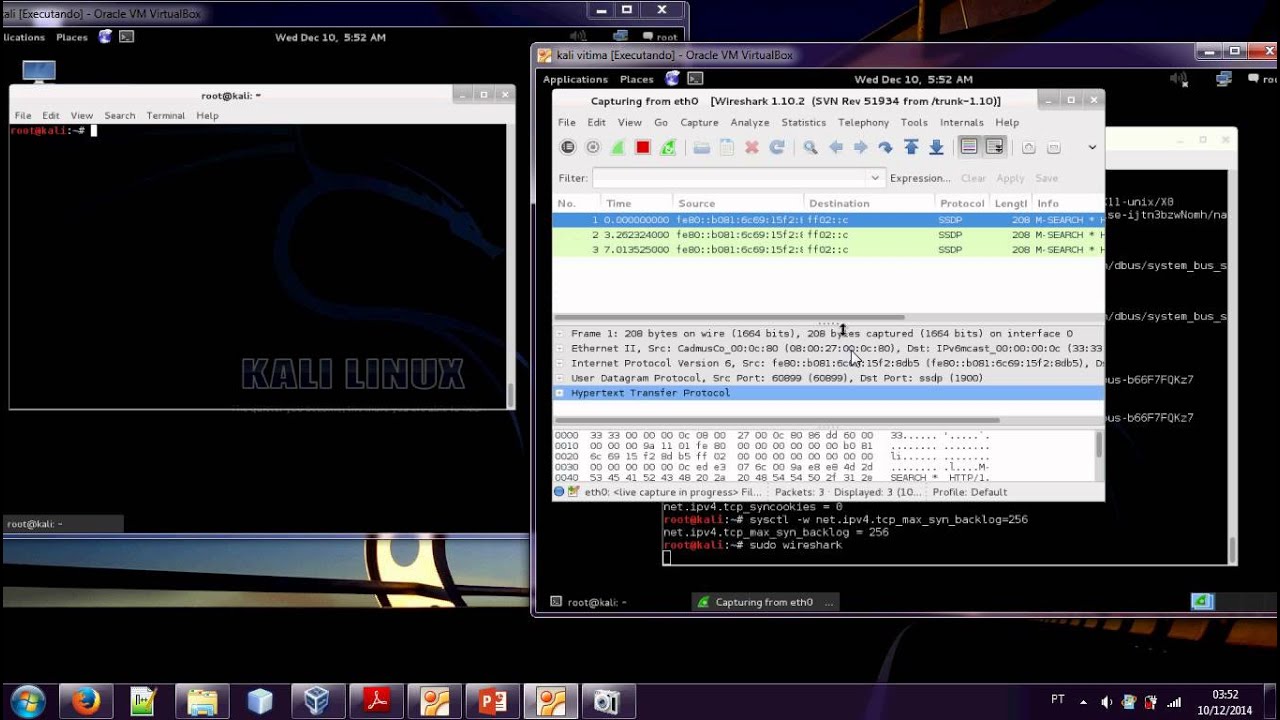Open Wireshark's Capture menu

click(x=699, y=123)
